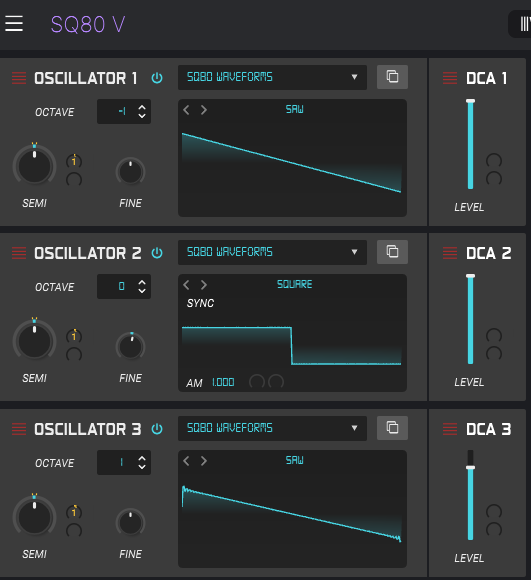
Task: Select previous waveform arrow in Oscillator 3
Action: 186,461
